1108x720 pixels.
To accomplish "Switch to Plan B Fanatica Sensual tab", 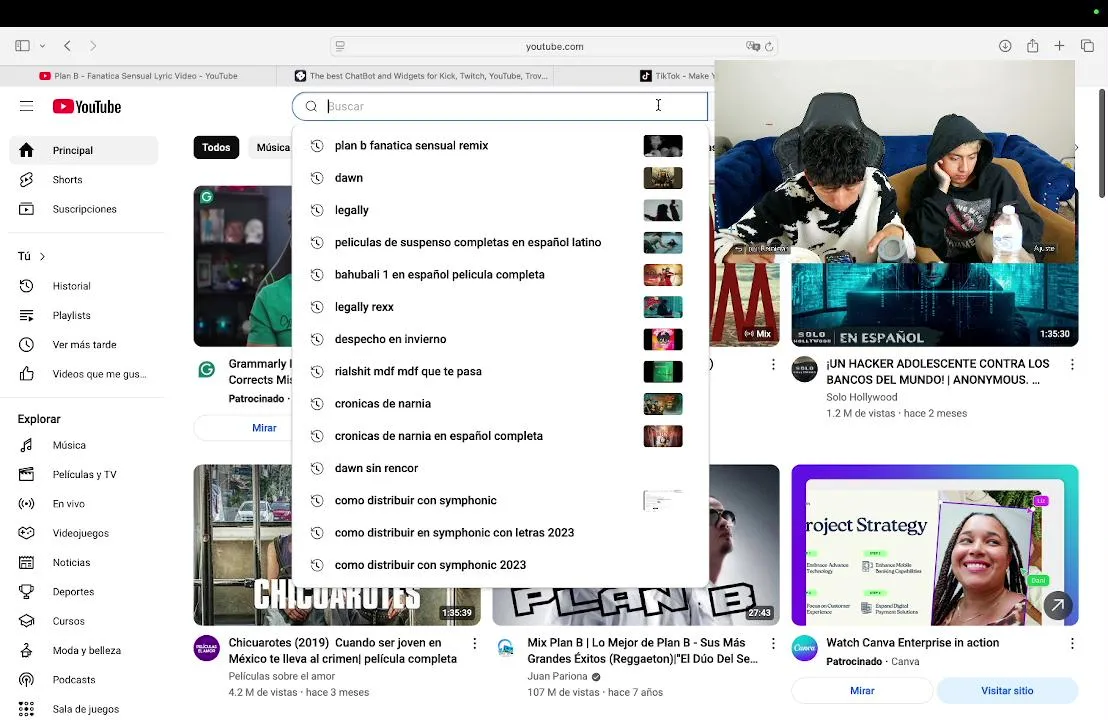I will pyautogui.click(x=138, y=76).
